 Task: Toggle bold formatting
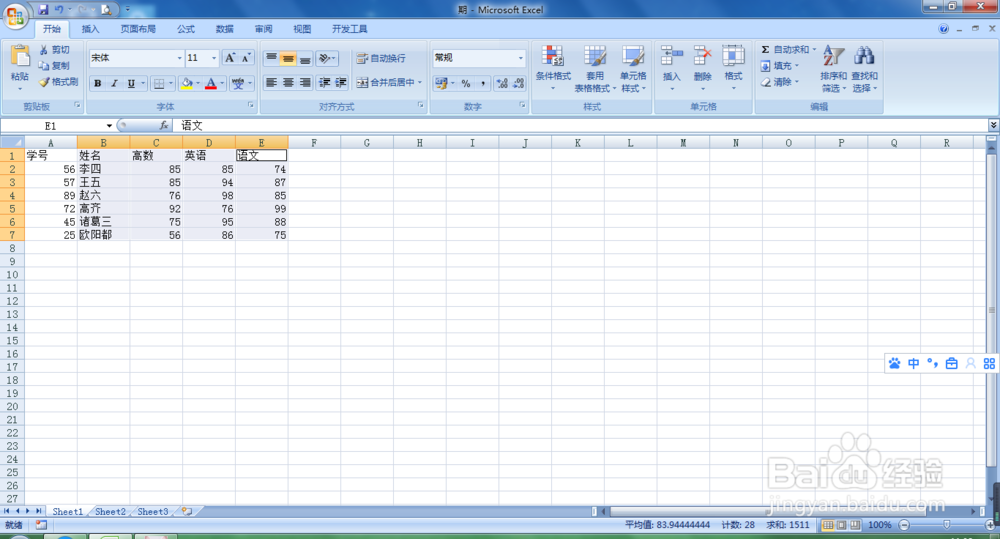(98, 83)
